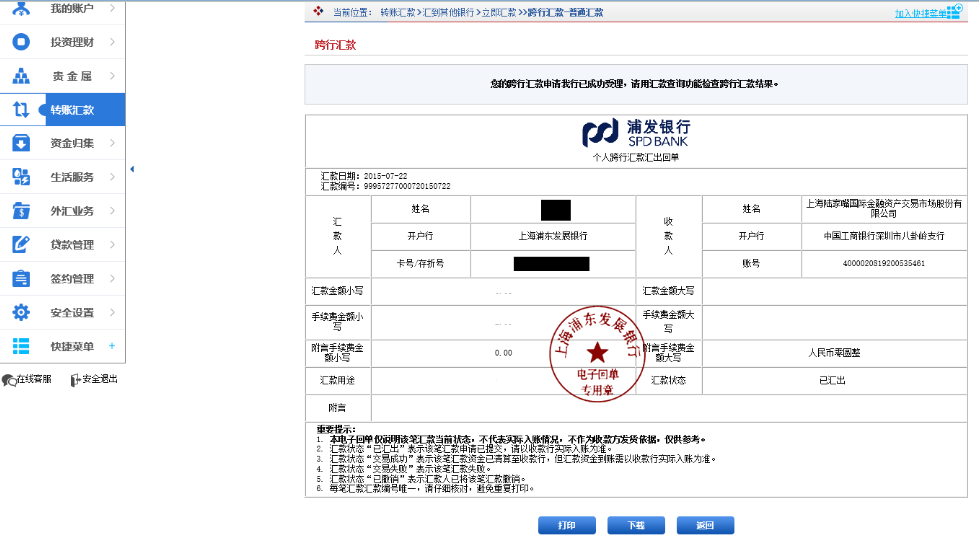This screenshot has height=540, width=979.
Task: Click the 快捷菜单 list icon
Action: tap(21, 346)
